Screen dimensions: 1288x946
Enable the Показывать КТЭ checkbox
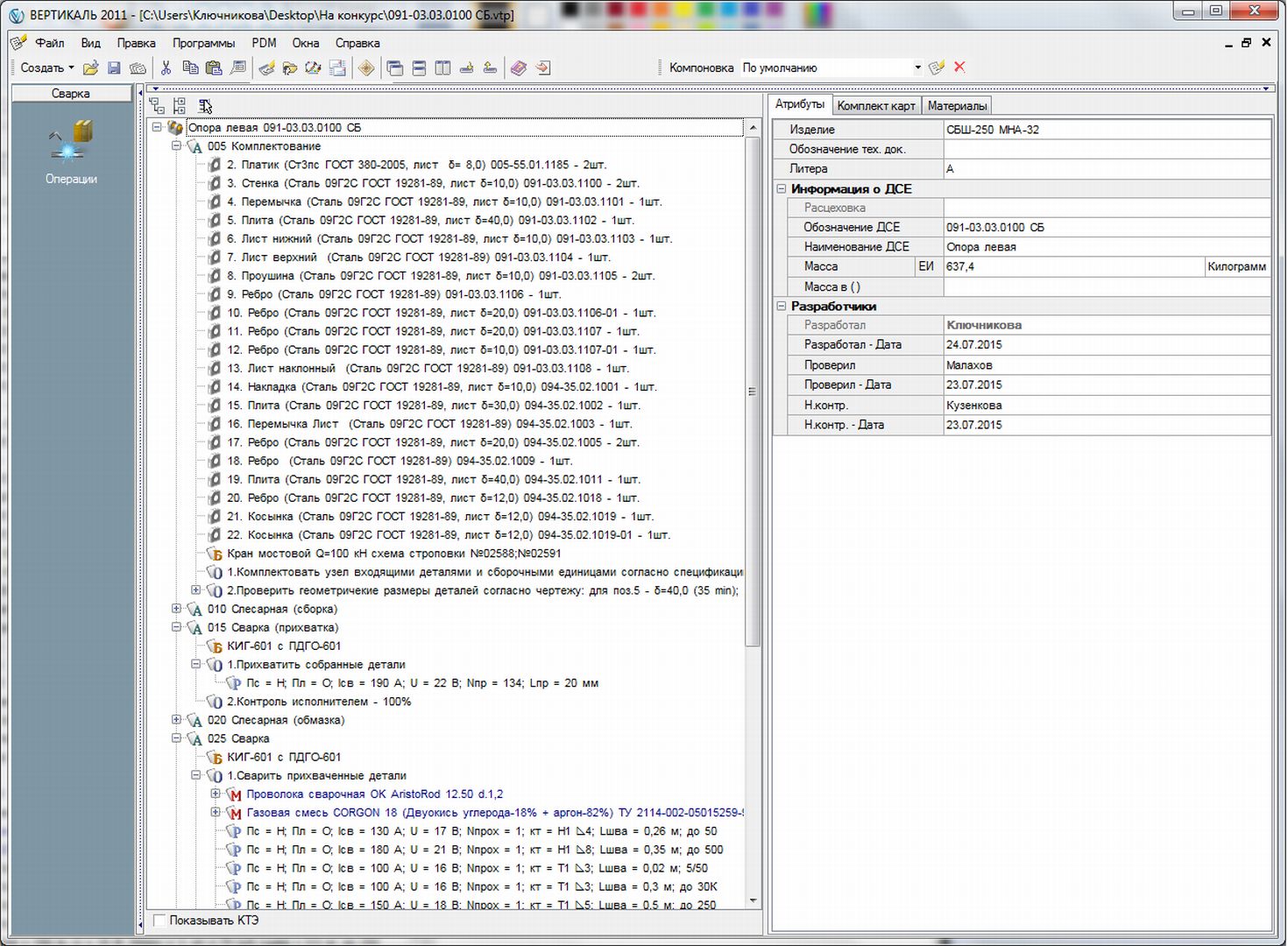pos(159,921)
